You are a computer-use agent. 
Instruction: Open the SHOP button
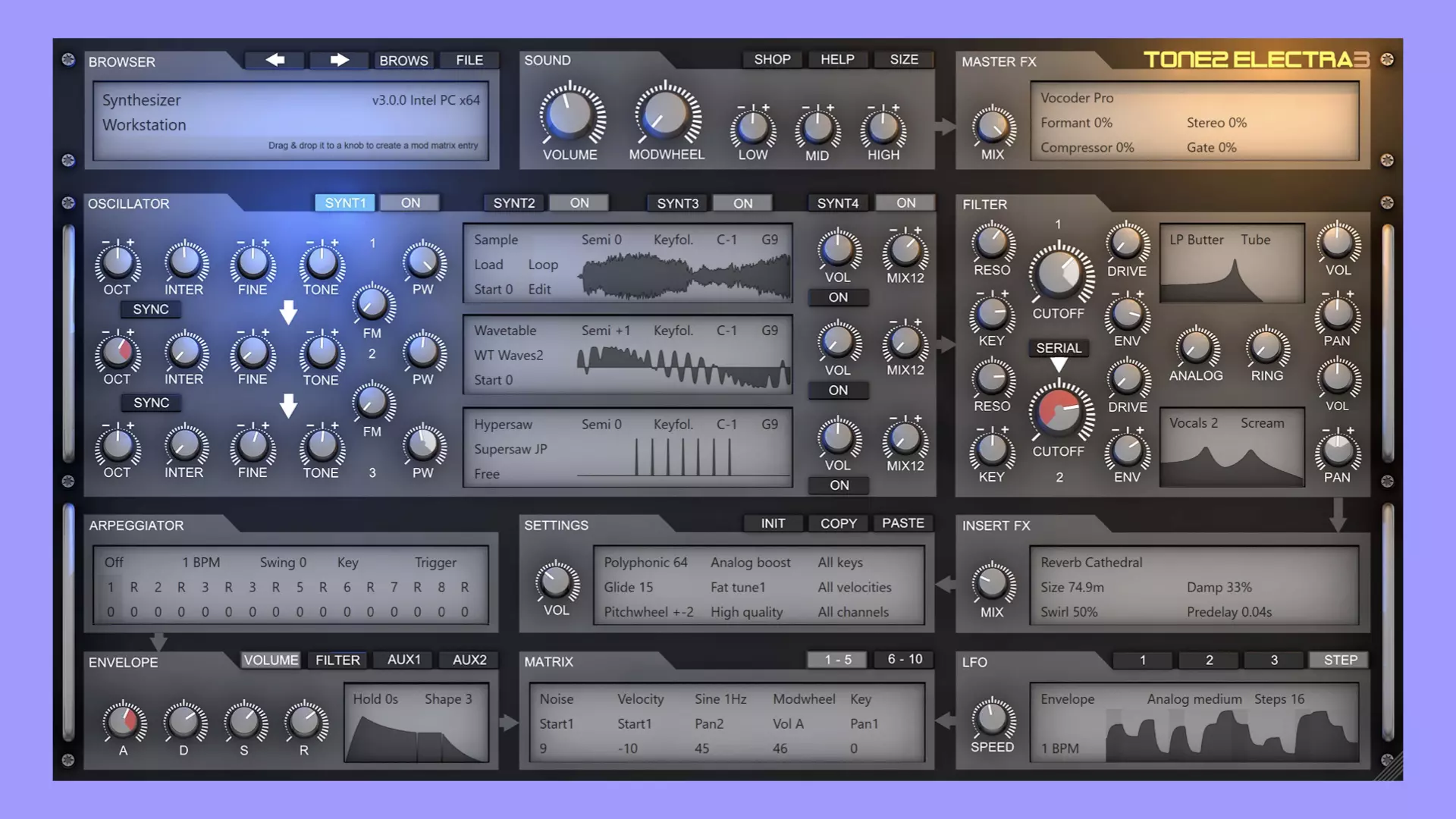pos(772,59)
